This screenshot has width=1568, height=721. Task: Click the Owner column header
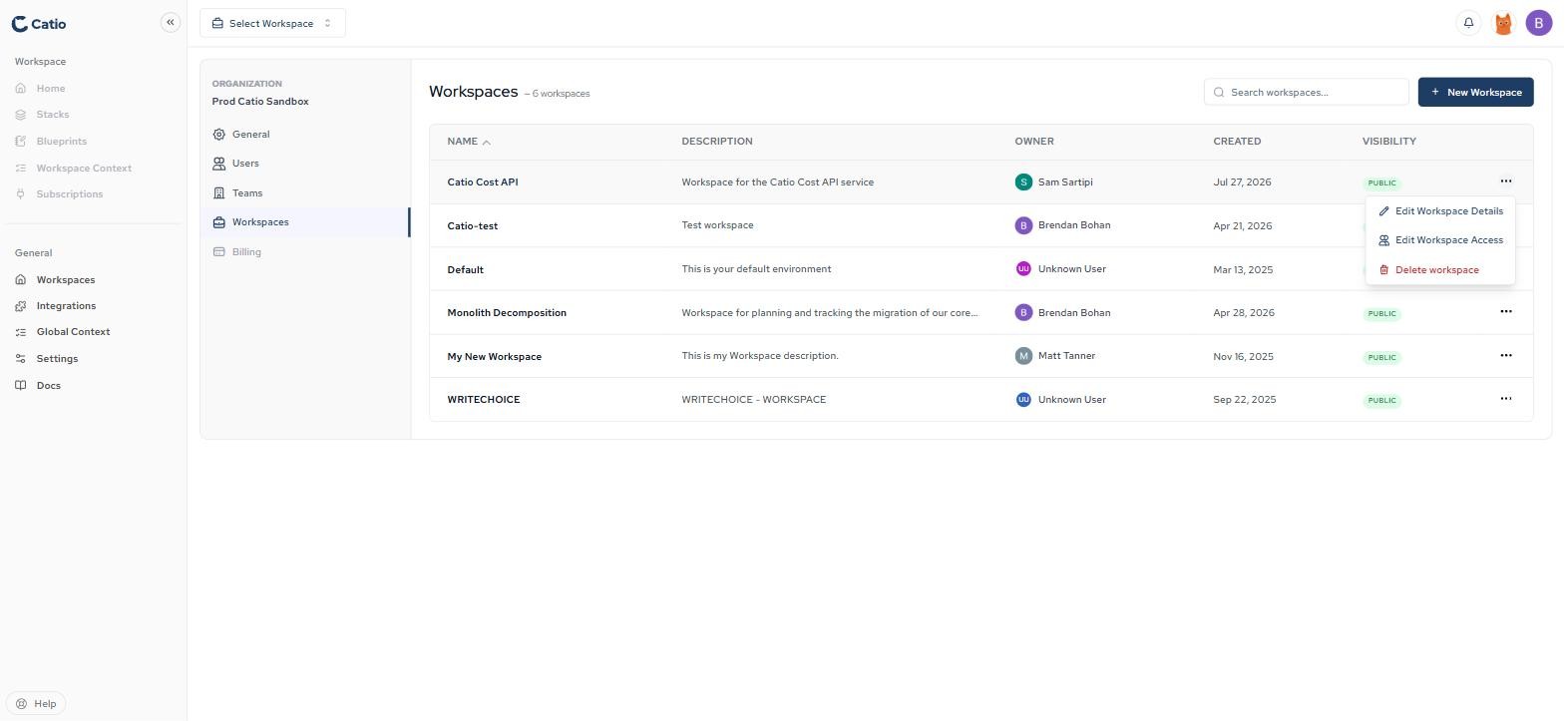click(x=1034, y=142)
